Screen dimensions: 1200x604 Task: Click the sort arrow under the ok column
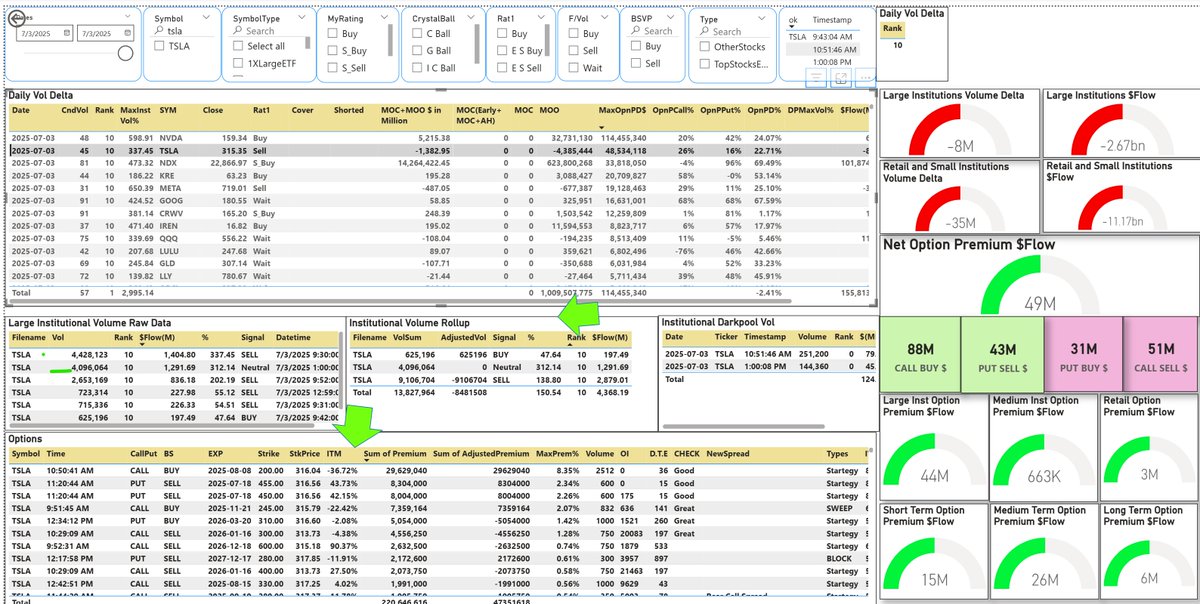pos(793,28)
